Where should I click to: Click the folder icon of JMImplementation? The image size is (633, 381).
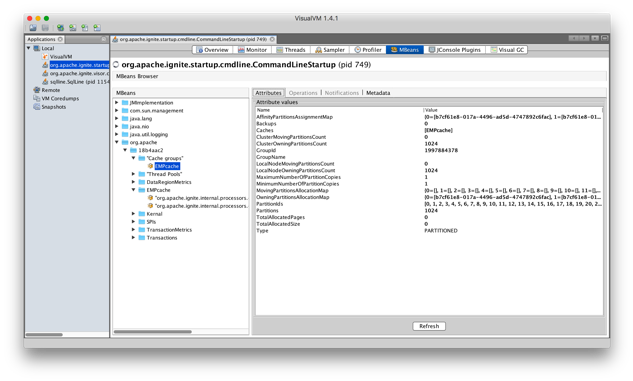(x=125, y=103)
